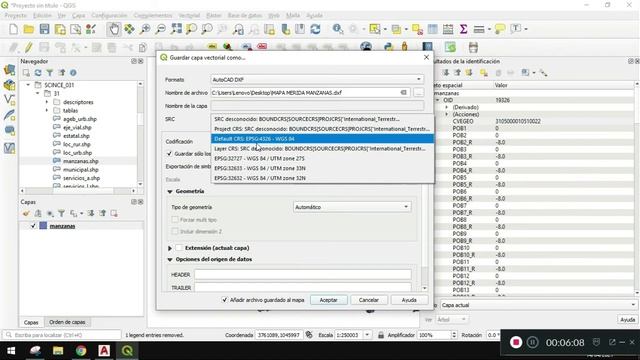Image resolution: width=640 pixels, height=360 pixels.
Task: Collapse the Geometría section
Action: click(x=170, y=191)
